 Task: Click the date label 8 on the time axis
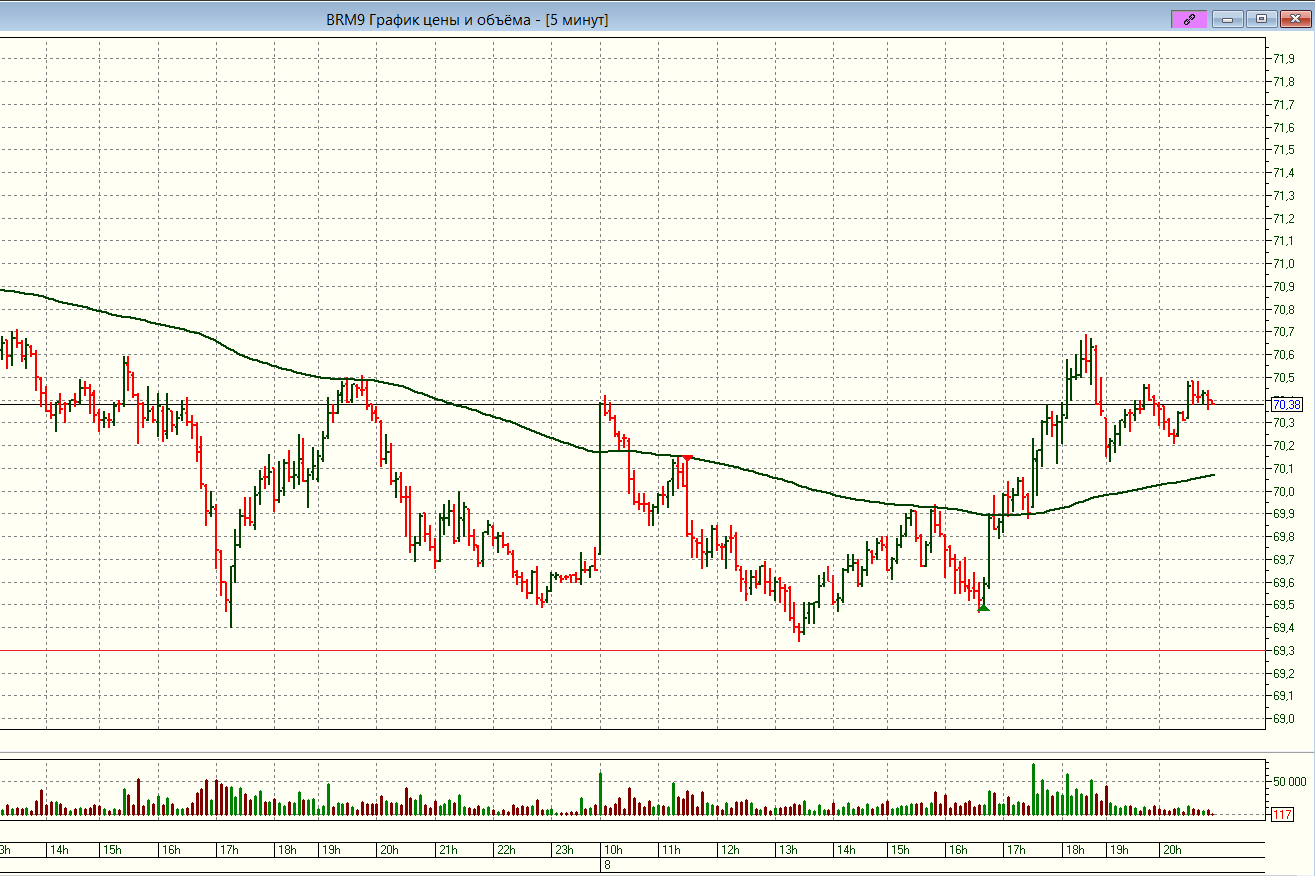(x=606, y=865)
